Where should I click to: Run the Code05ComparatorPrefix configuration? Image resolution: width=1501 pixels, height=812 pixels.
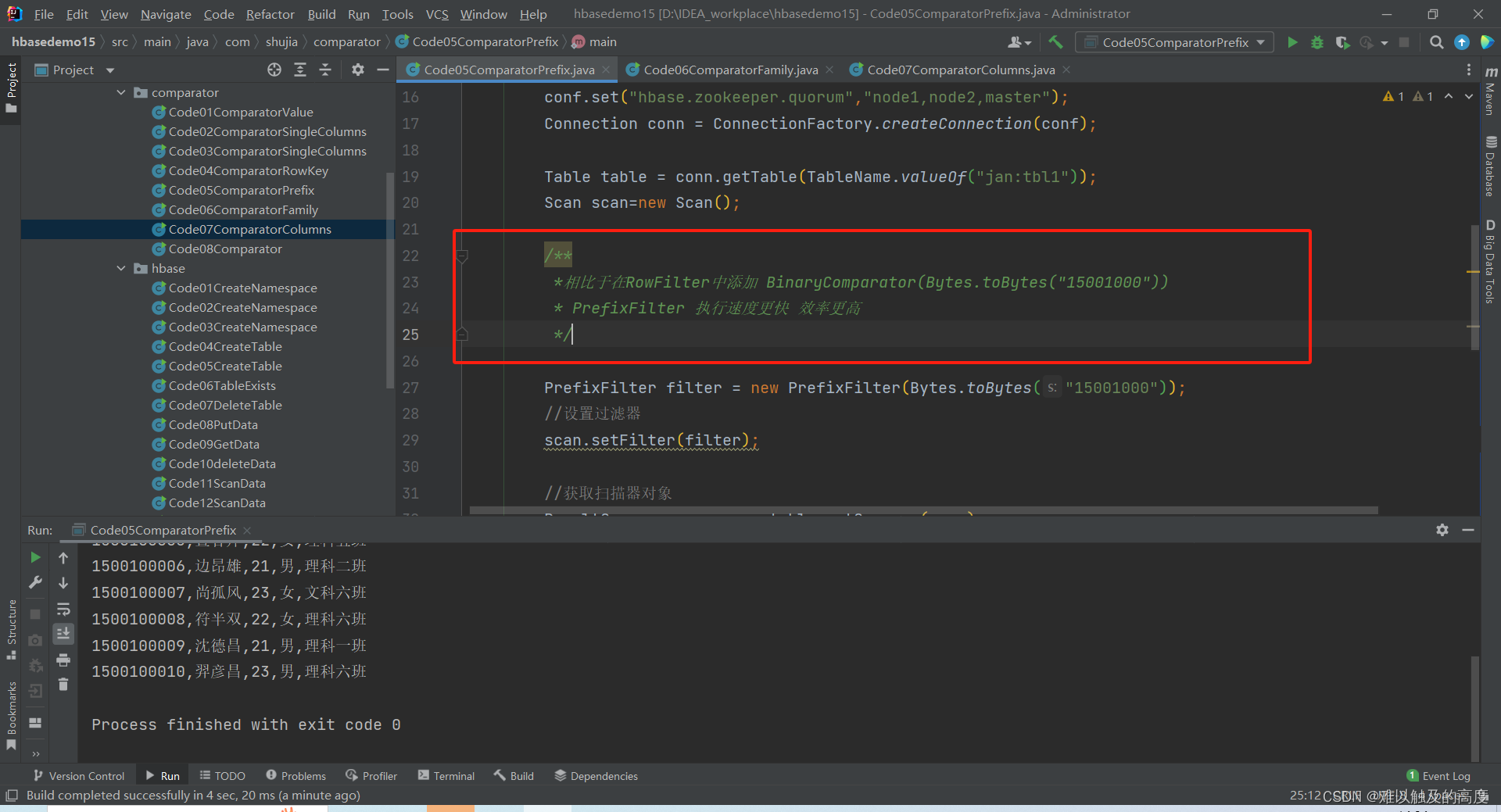click(x=1292, y=42)
